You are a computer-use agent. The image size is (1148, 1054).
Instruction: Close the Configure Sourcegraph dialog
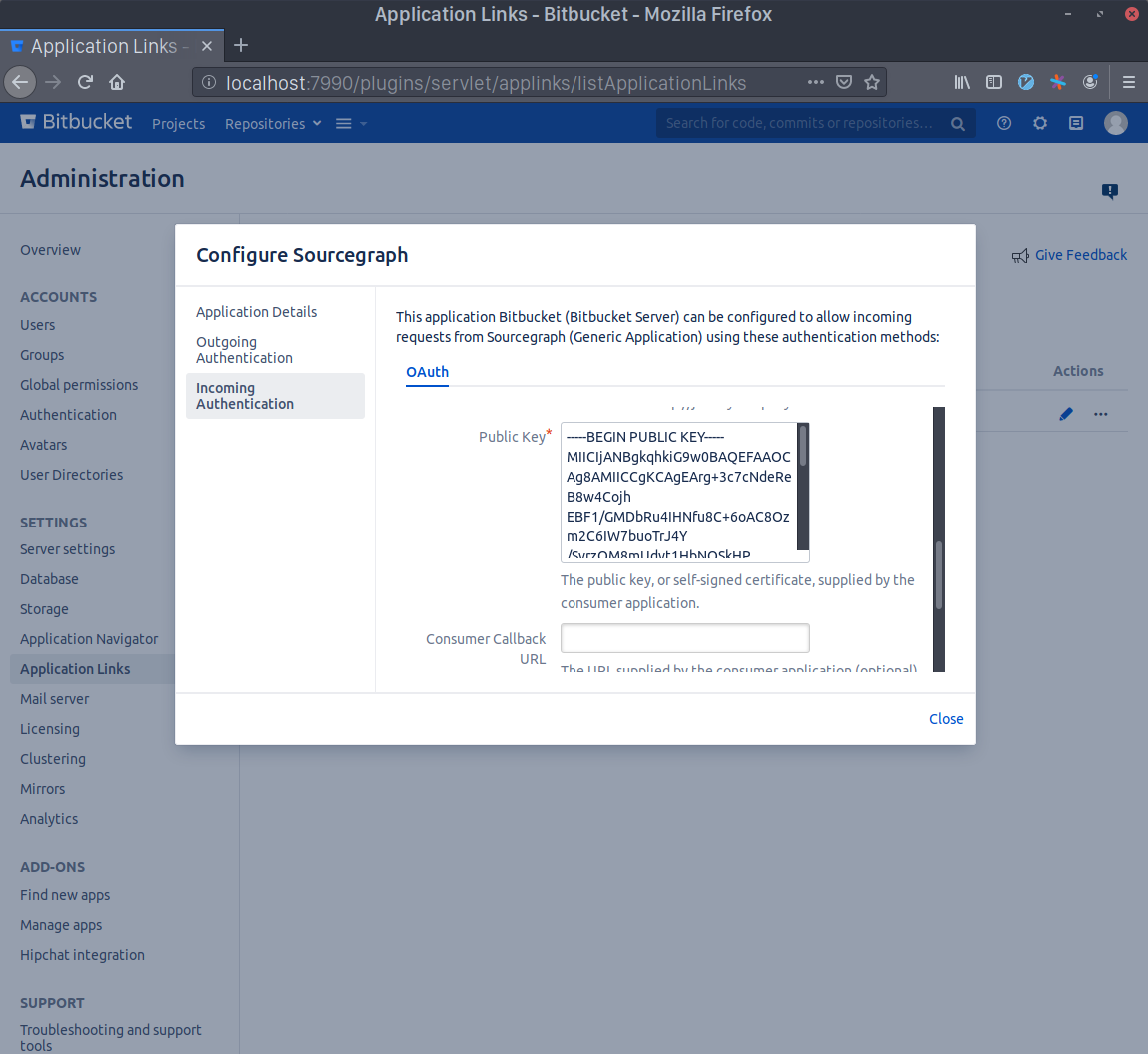click(946, 719)
